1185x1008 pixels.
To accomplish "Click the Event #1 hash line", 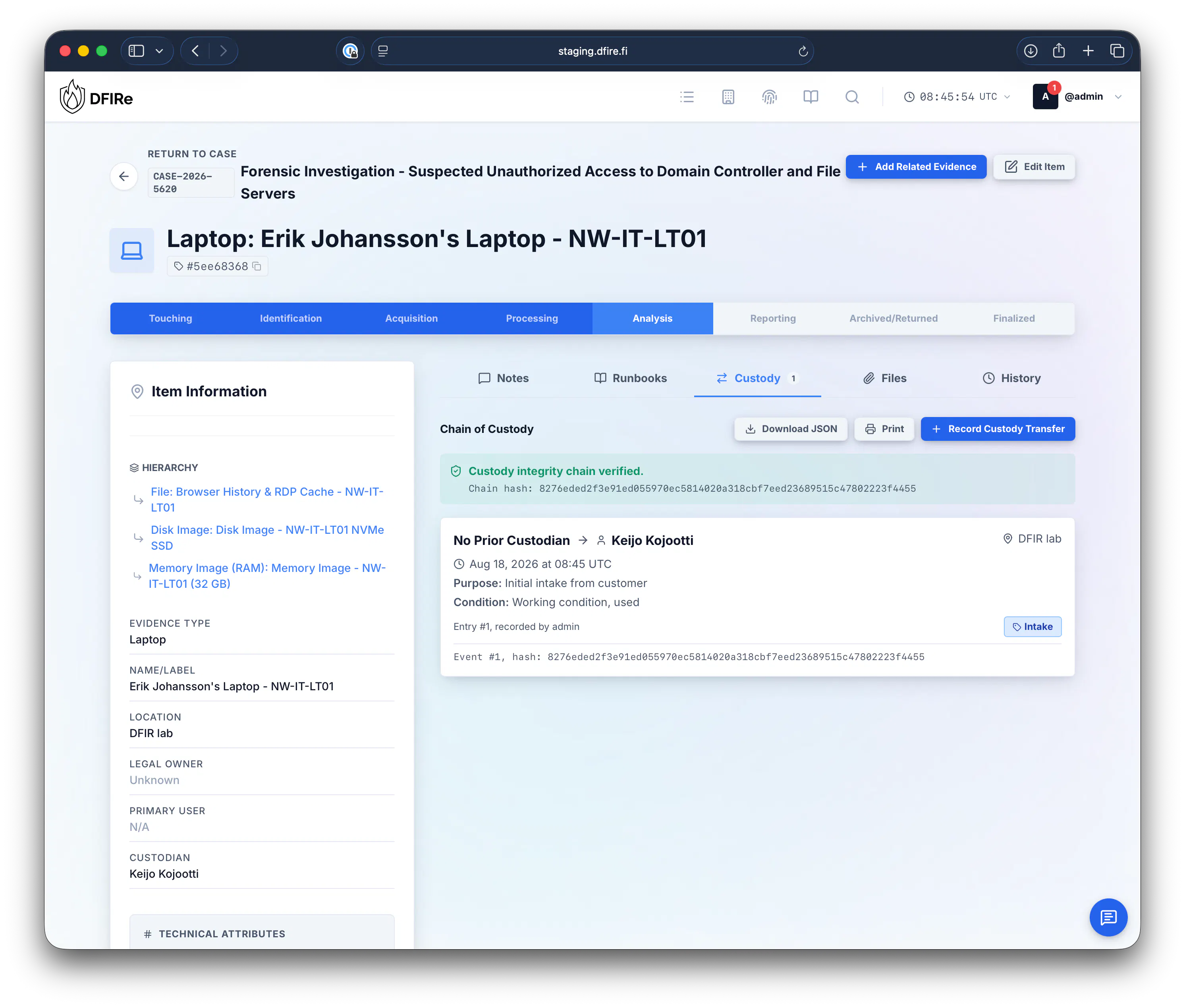I will pos(689,657).
